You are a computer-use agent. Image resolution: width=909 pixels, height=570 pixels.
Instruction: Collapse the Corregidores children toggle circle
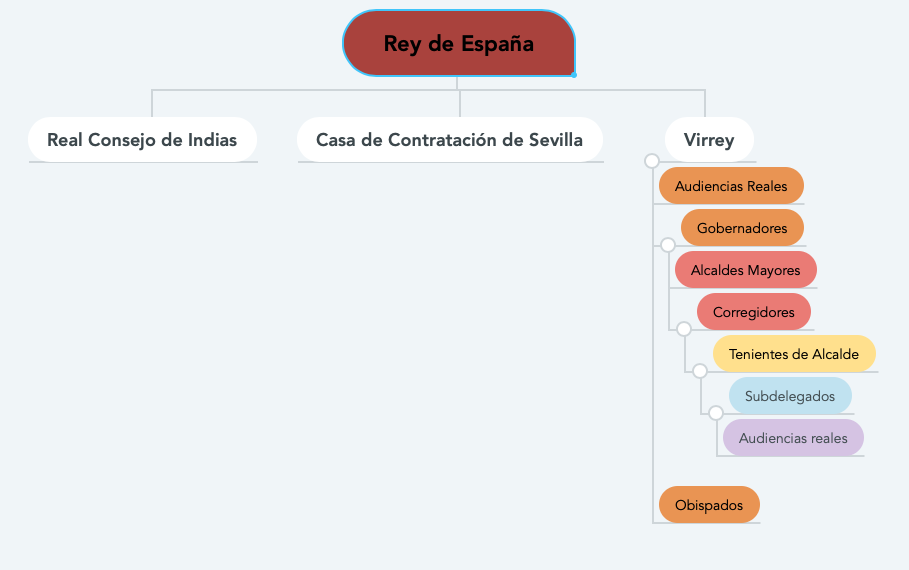point(684,328)
